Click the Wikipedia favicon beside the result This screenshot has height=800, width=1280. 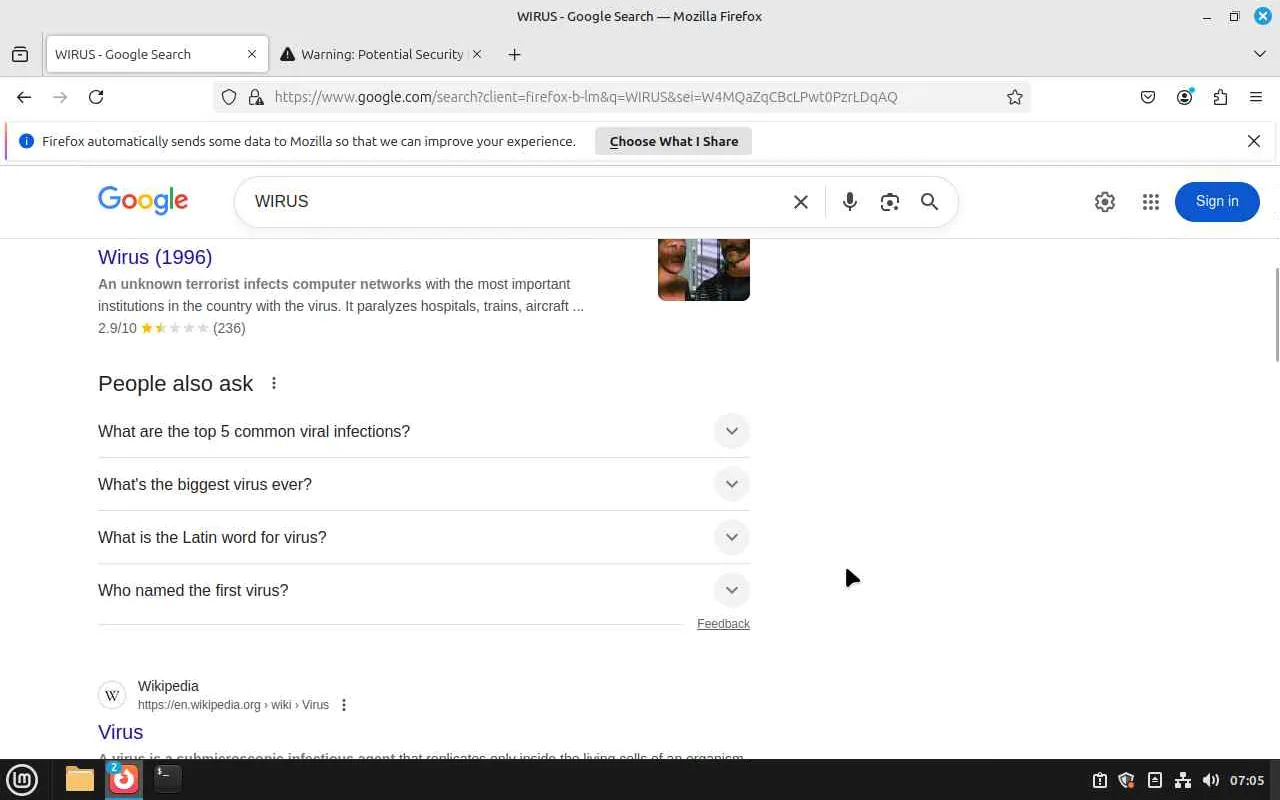click(x=112, y=695)
